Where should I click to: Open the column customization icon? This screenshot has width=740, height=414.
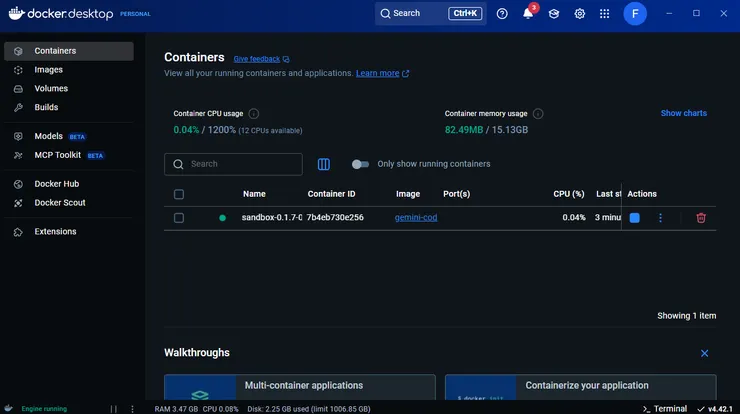click(x=324, y=164)
